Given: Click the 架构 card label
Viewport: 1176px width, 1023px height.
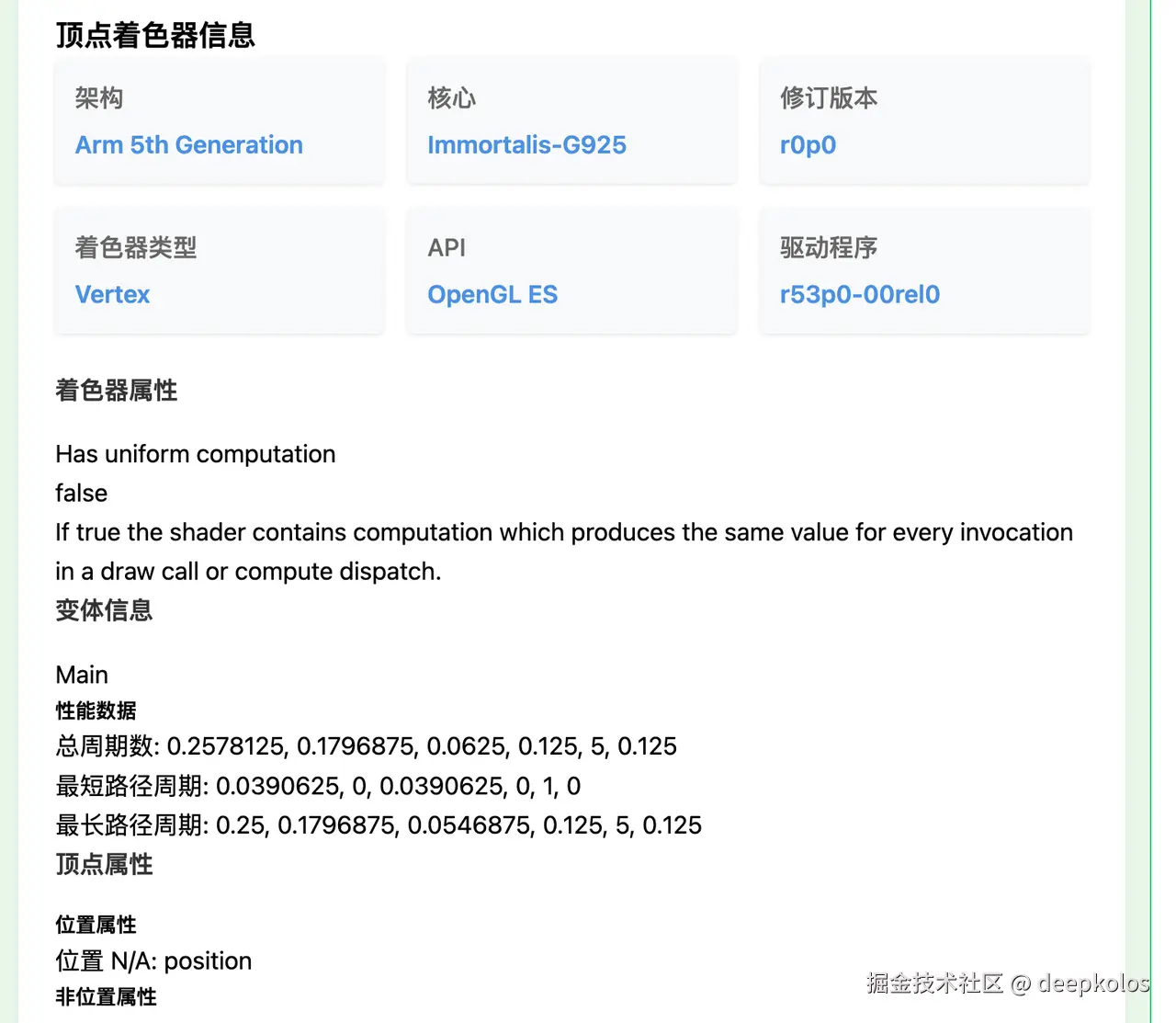Looking at the screenshot, I should pos(99,98).
